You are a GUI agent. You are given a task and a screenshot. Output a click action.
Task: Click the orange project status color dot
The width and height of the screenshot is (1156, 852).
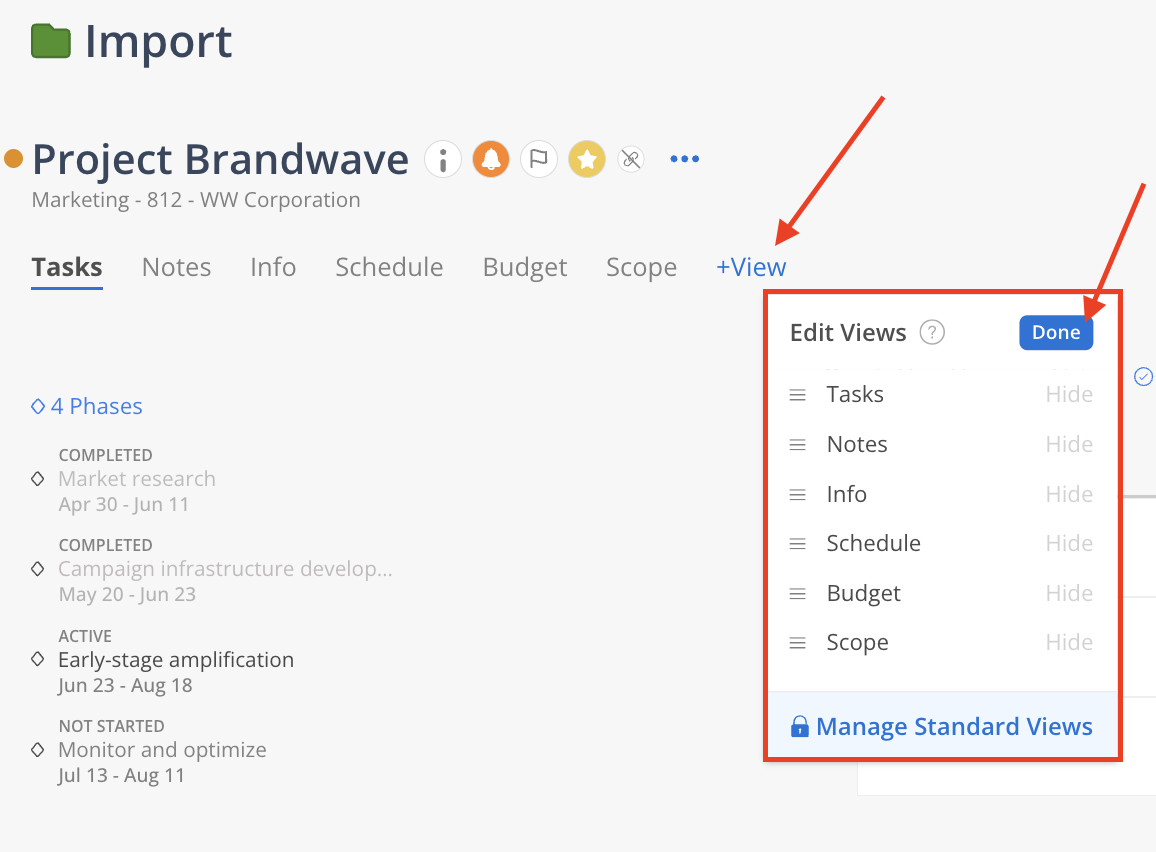[x=14, y=158]
